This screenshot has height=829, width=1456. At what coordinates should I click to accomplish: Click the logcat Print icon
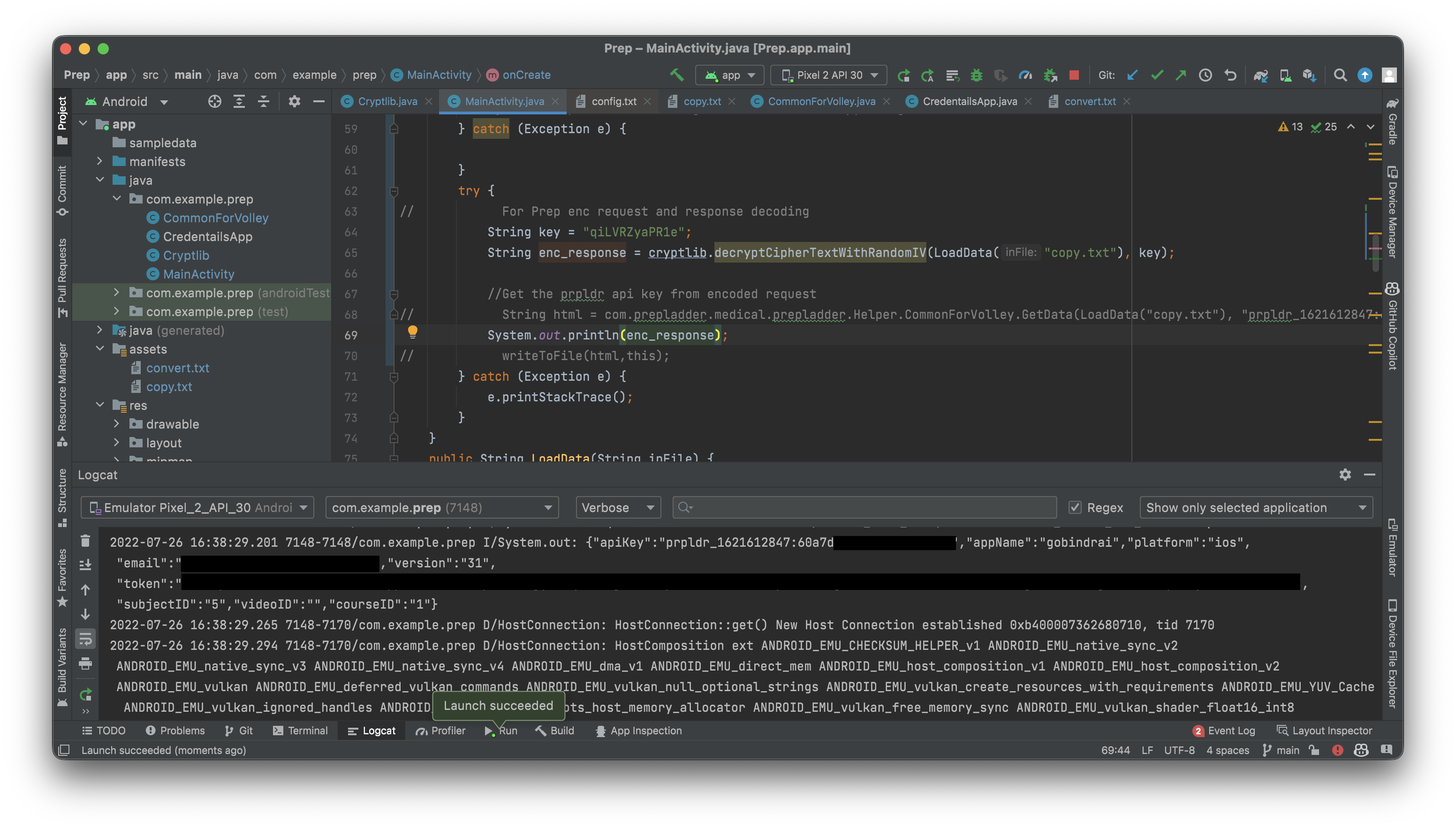point(85,663)
